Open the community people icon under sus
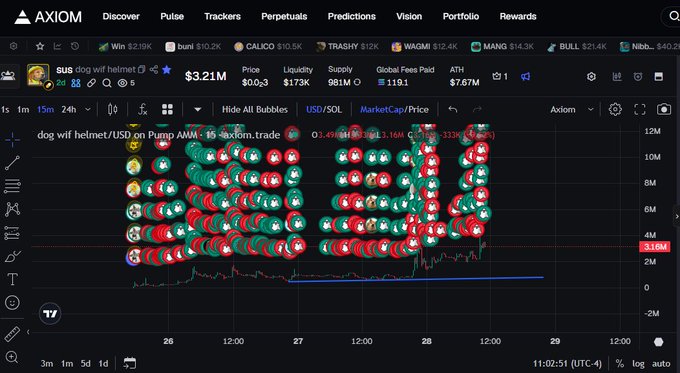Viewport: 680px width, 373px height. (76, 83)
